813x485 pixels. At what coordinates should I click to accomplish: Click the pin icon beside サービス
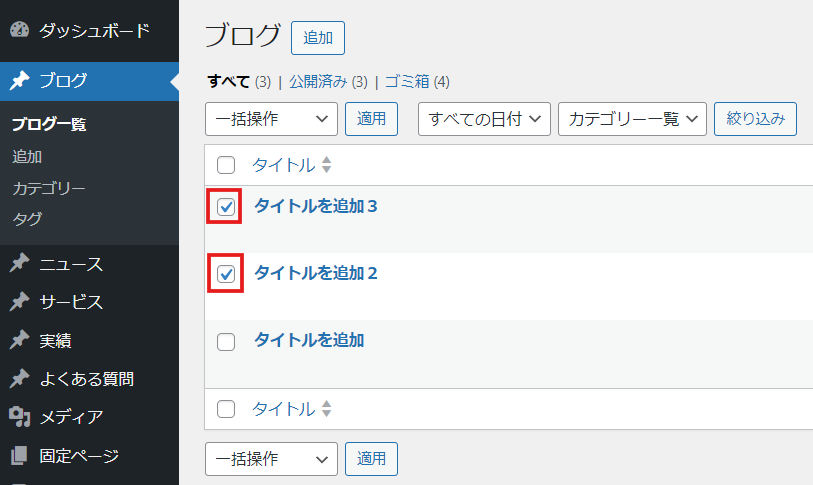(x=19, y=302)
